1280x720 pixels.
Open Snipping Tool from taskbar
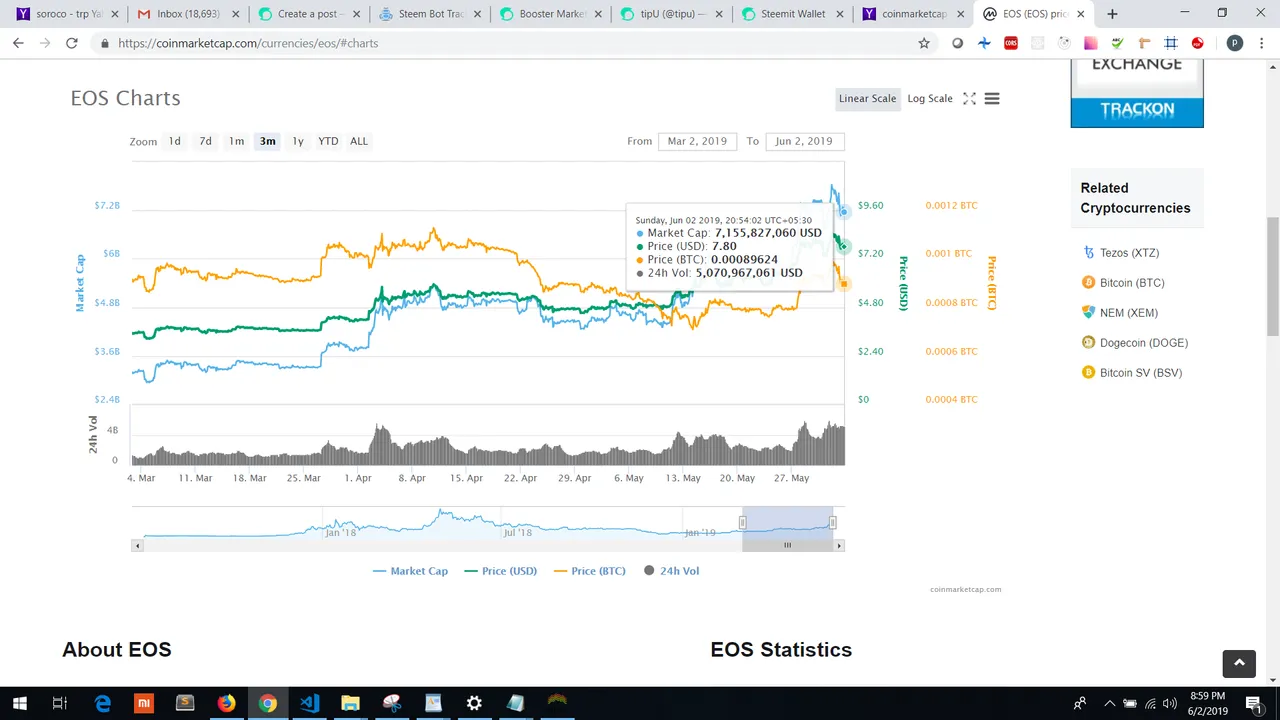click(x=391, y=704)
